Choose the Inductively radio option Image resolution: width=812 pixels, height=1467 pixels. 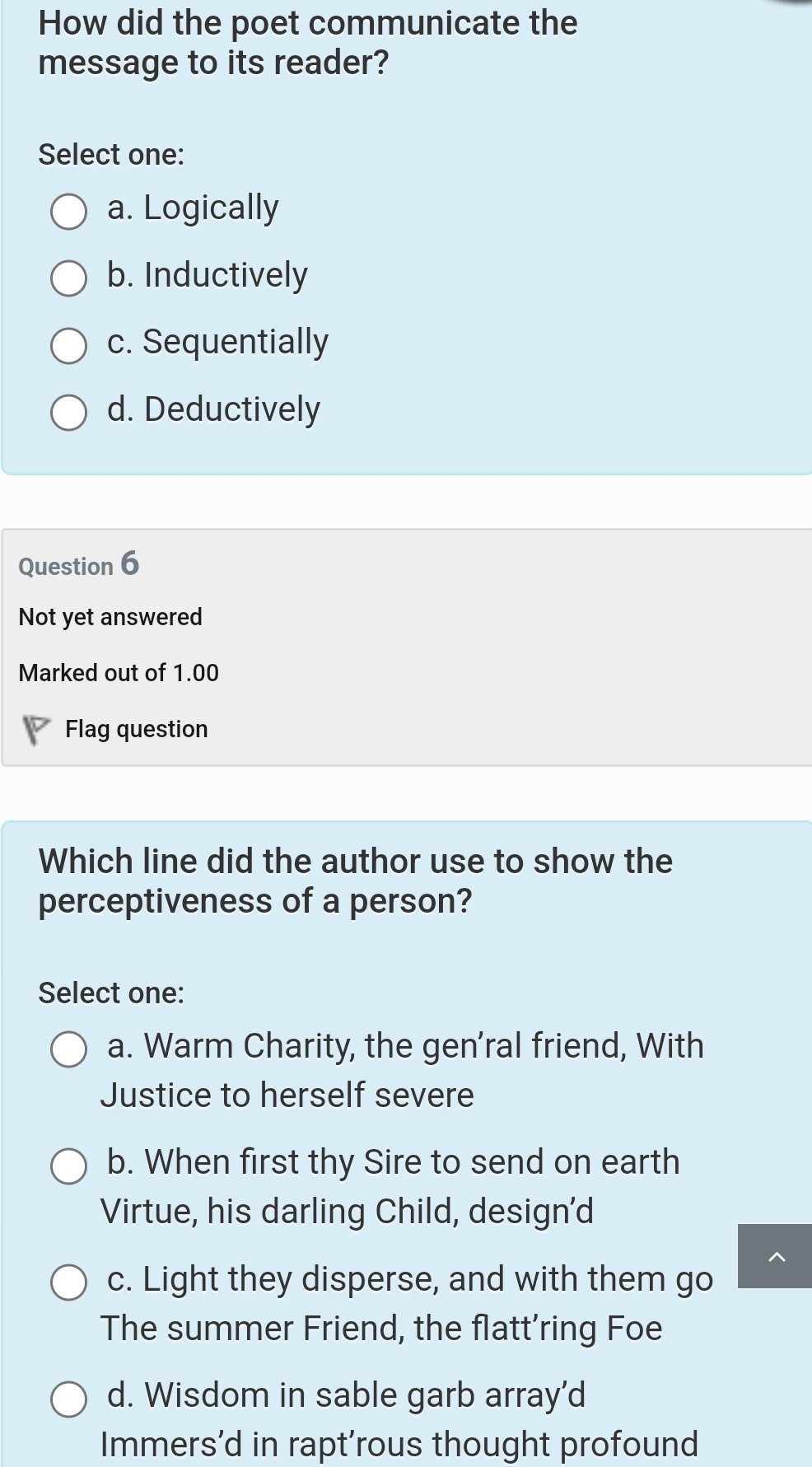click(x=68, y=278)
